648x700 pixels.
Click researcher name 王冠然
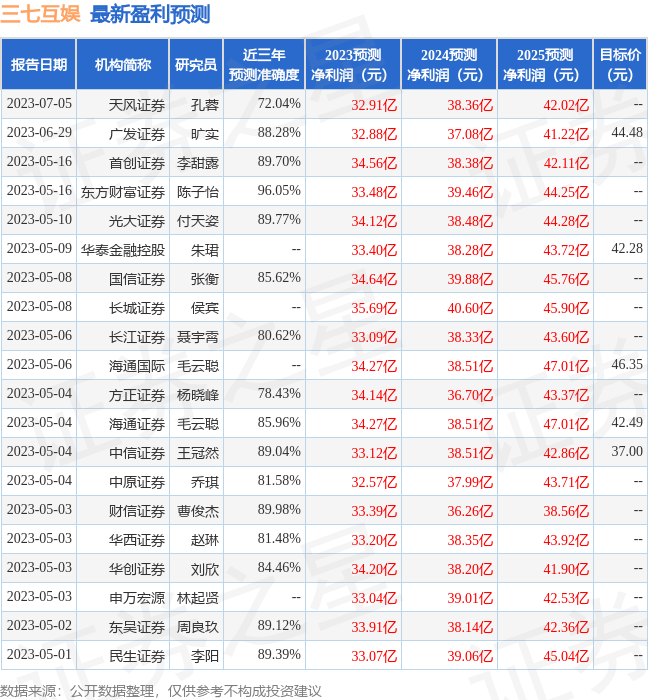(x=198, y=453)
